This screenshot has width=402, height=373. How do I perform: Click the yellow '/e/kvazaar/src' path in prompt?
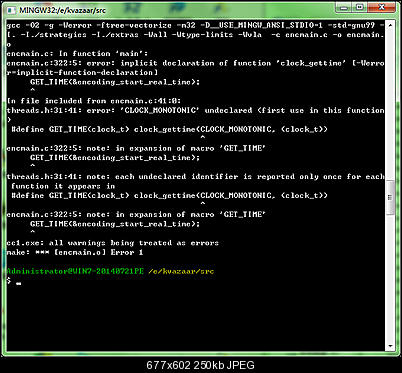(x=181, y=271)
